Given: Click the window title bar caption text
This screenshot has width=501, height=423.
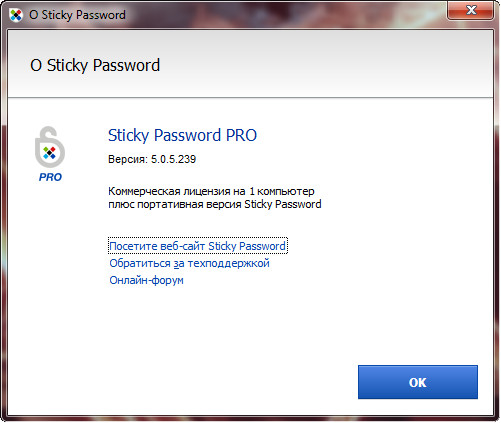Looking at the screenshot, I should click(77, 15).
